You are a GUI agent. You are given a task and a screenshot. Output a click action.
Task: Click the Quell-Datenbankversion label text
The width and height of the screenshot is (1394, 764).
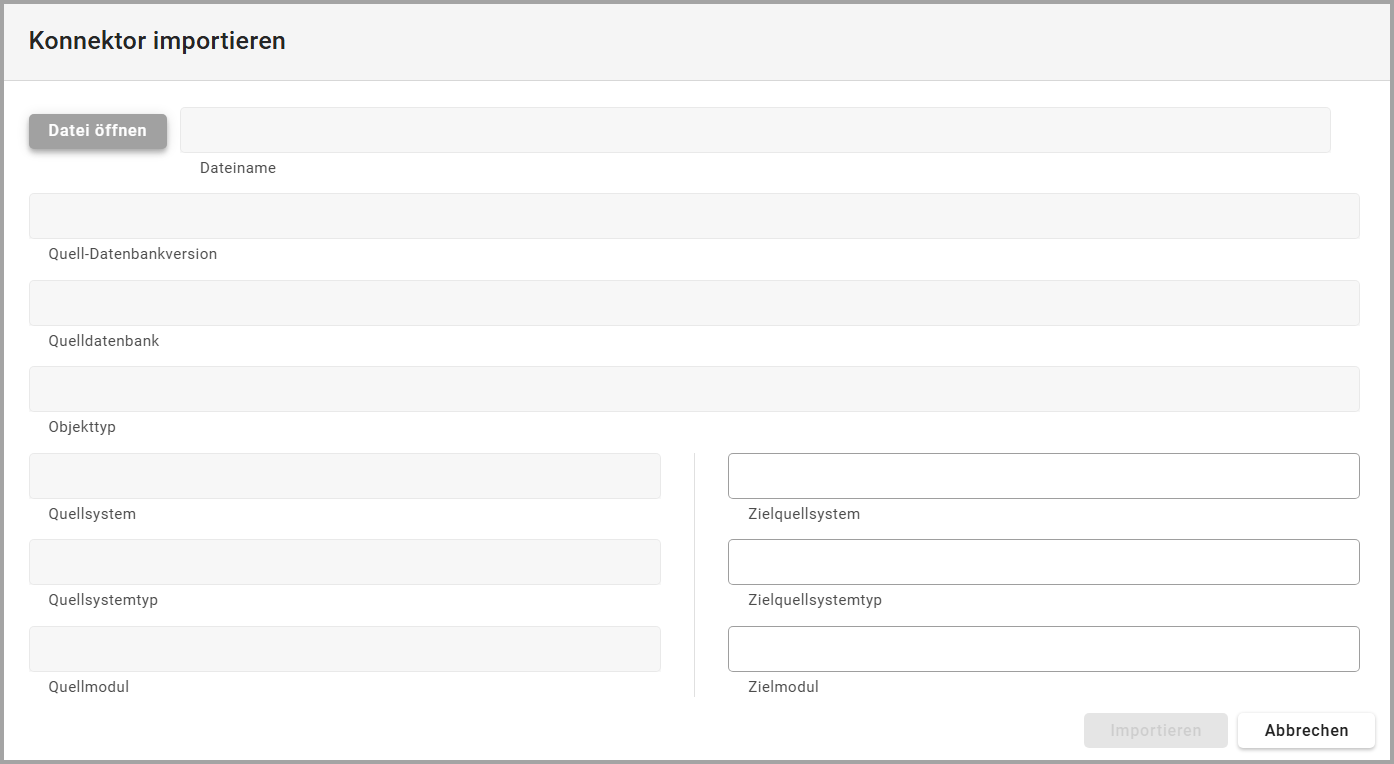[132, 254]
